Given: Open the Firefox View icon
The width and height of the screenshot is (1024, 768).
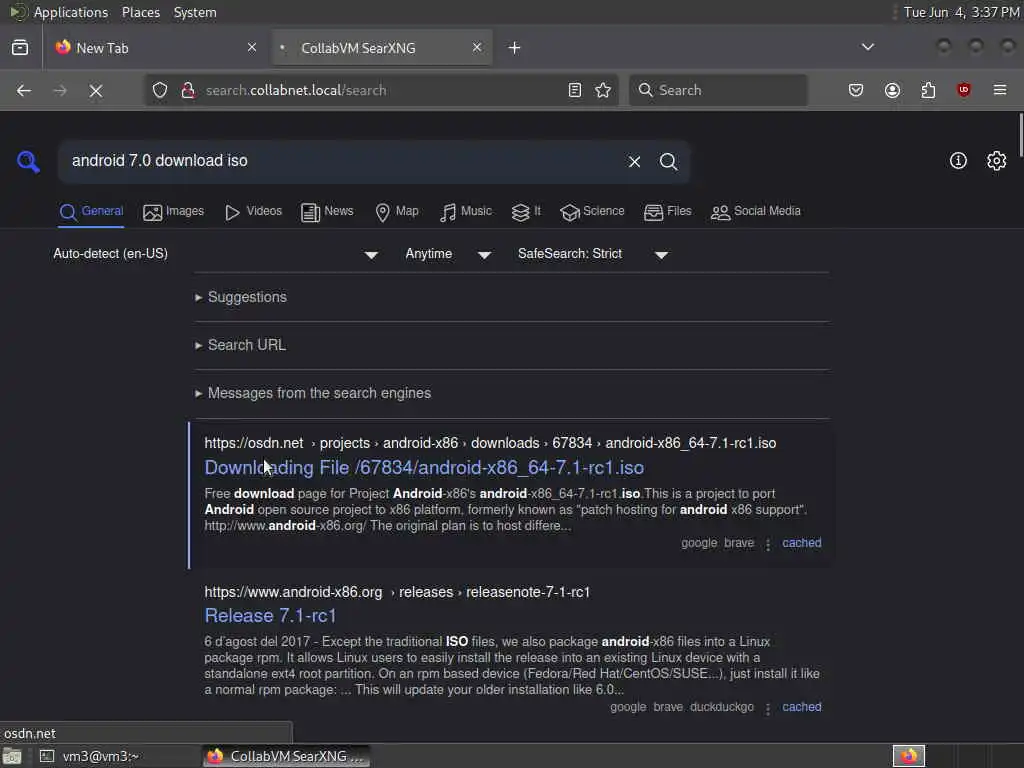Looking at the screenshot, I should coord(20,48).
